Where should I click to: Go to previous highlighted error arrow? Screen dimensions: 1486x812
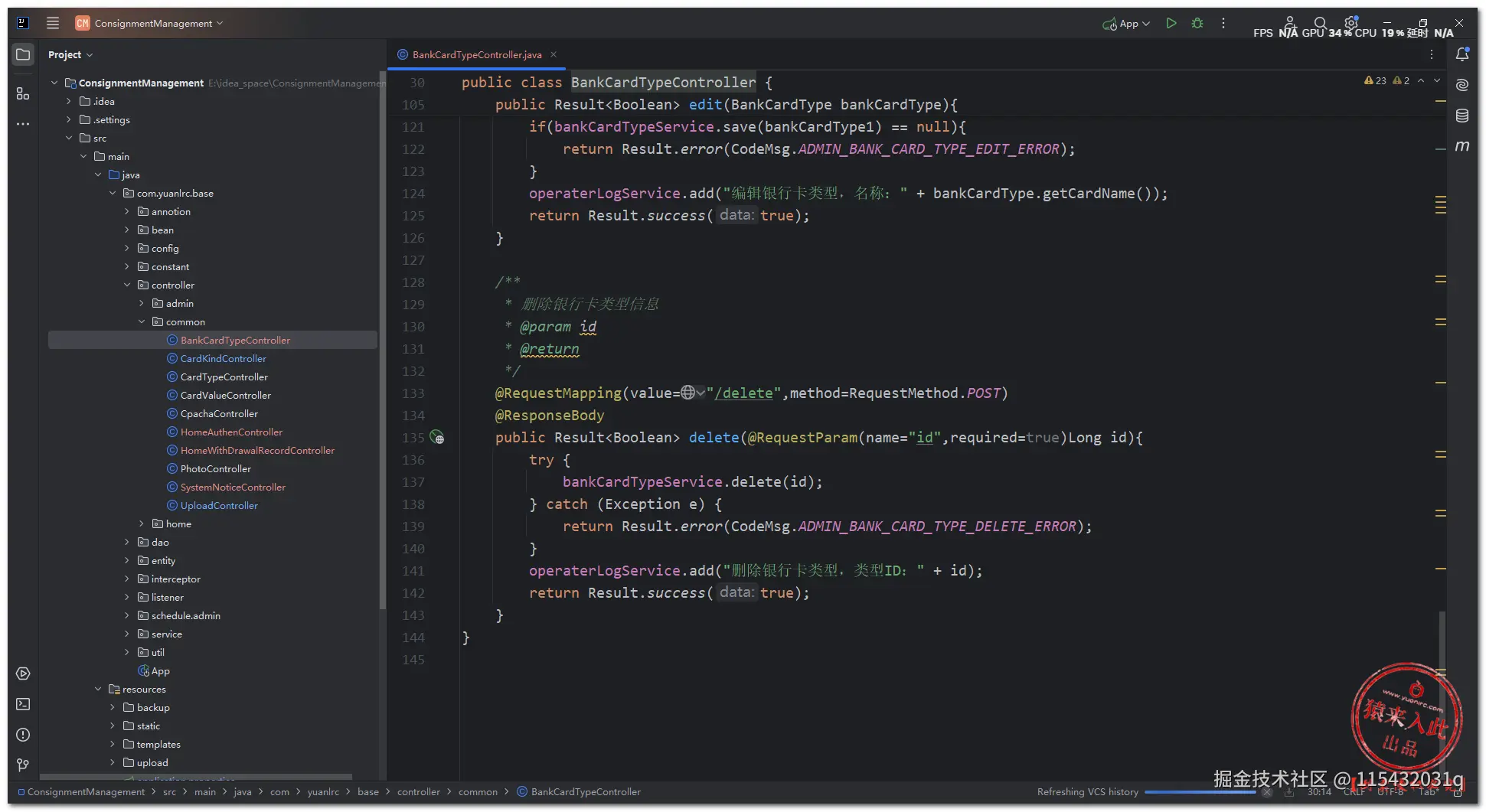(1421, 80)
